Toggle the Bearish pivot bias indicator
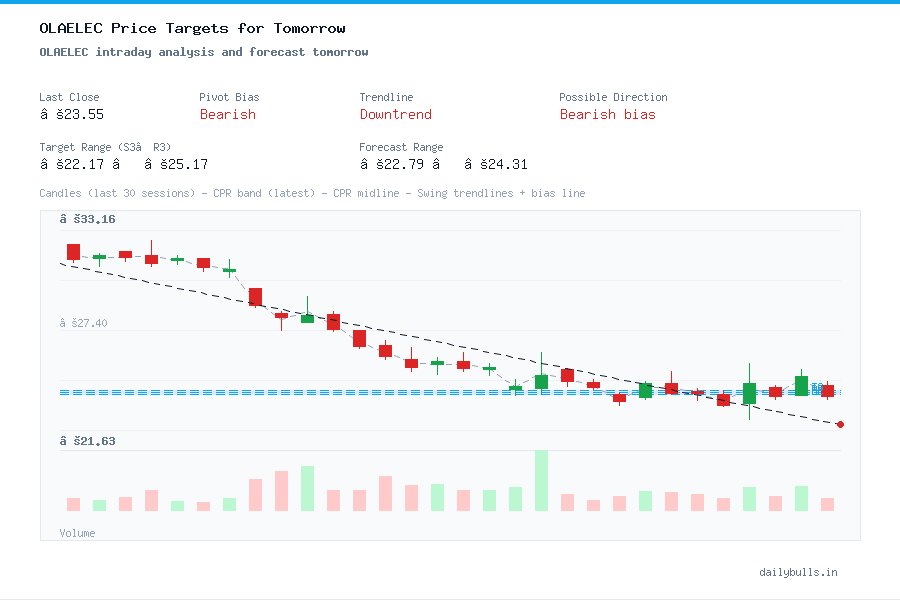Screen dimensions: 900x600 227,115
